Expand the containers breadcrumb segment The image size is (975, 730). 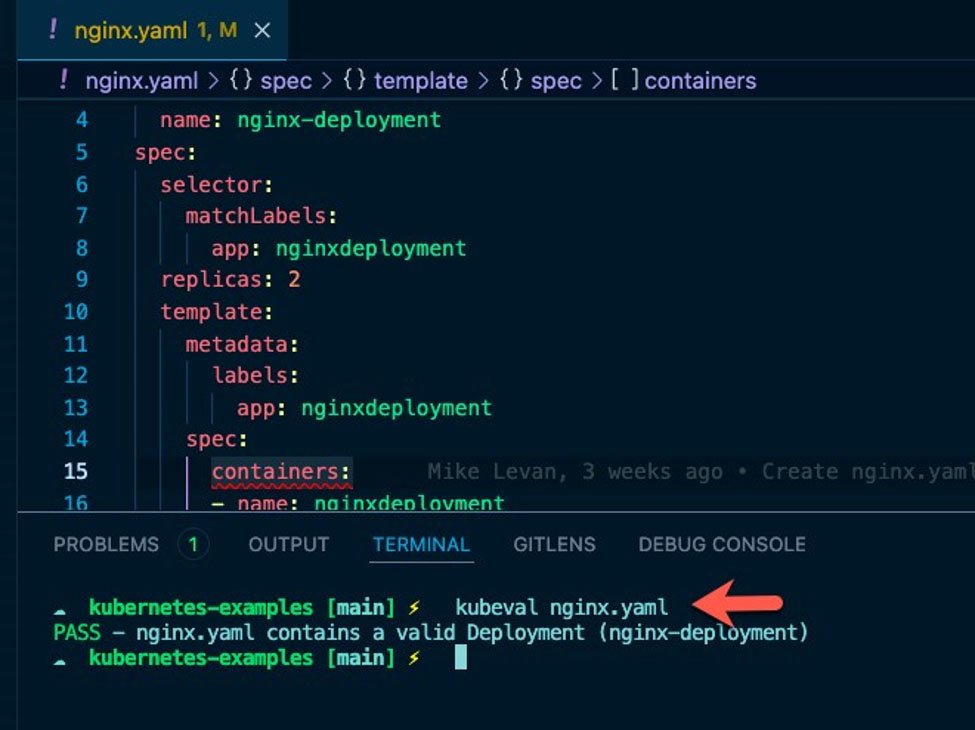coord(700,81)
